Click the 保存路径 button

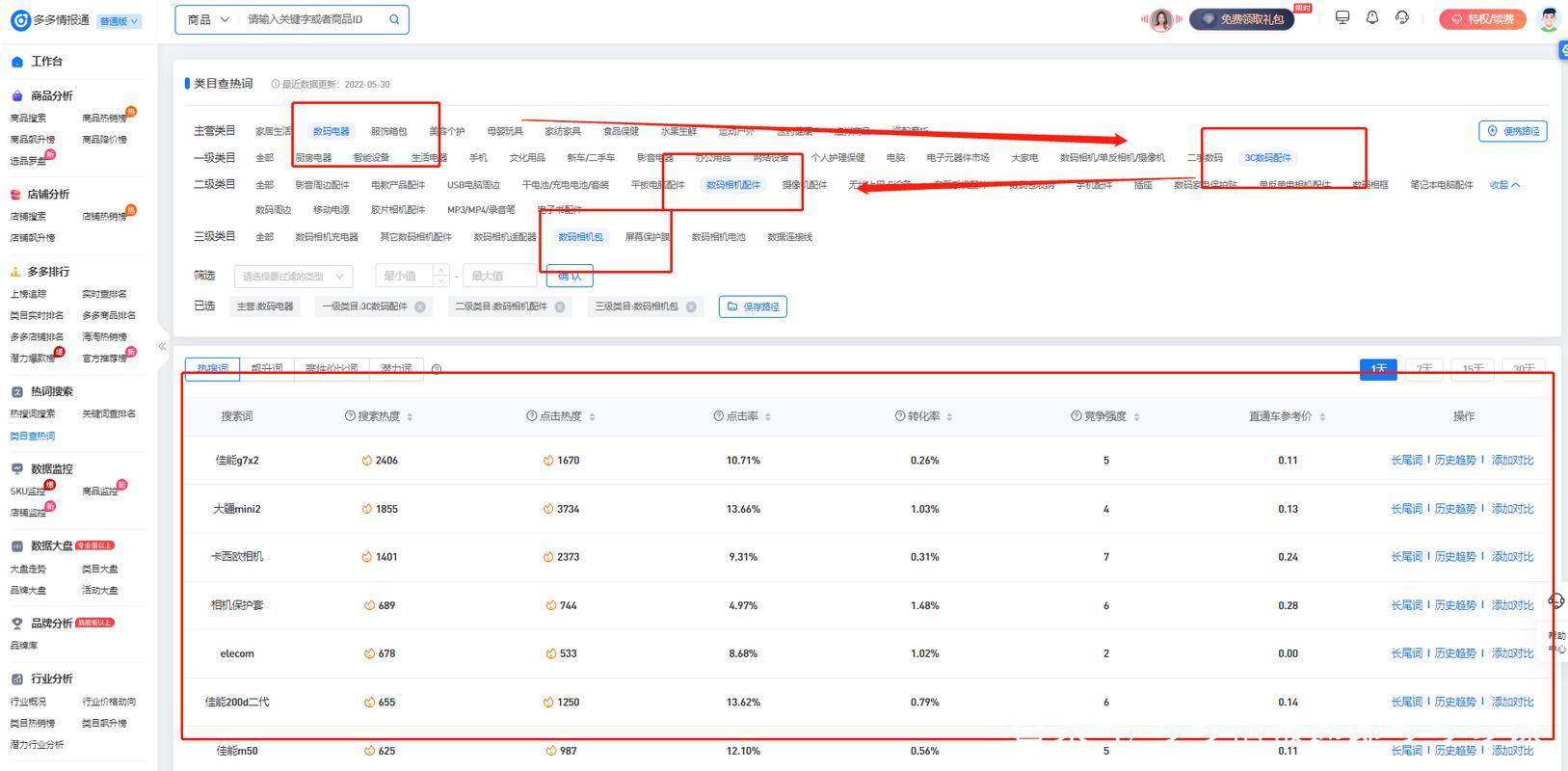[753, 307]
